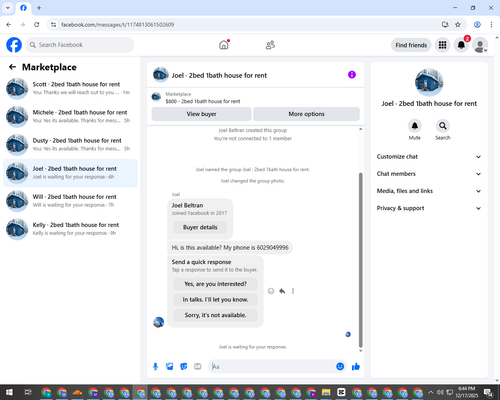The width and height of the screenshot is (500, 400).
Task: Open Chrome's three-dot menu
Action: [491, 25]
